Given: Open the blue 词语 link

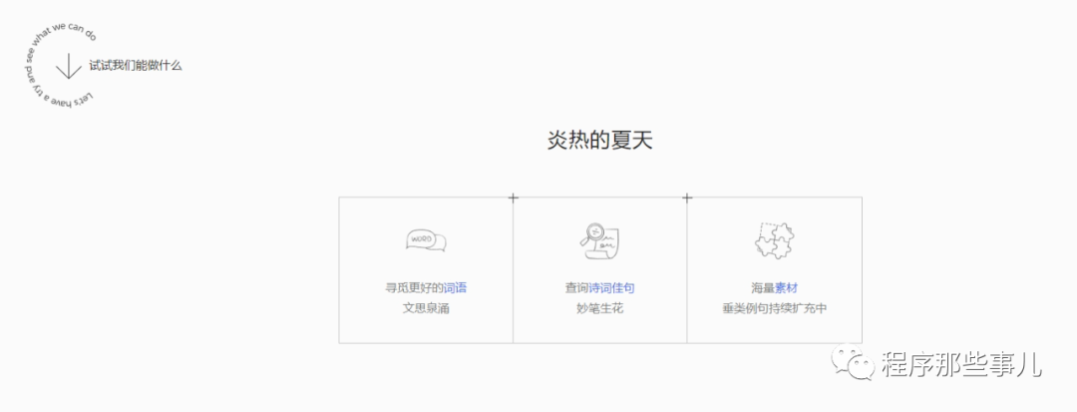Looking at the screenshot, I should click(x=455, y=288).
